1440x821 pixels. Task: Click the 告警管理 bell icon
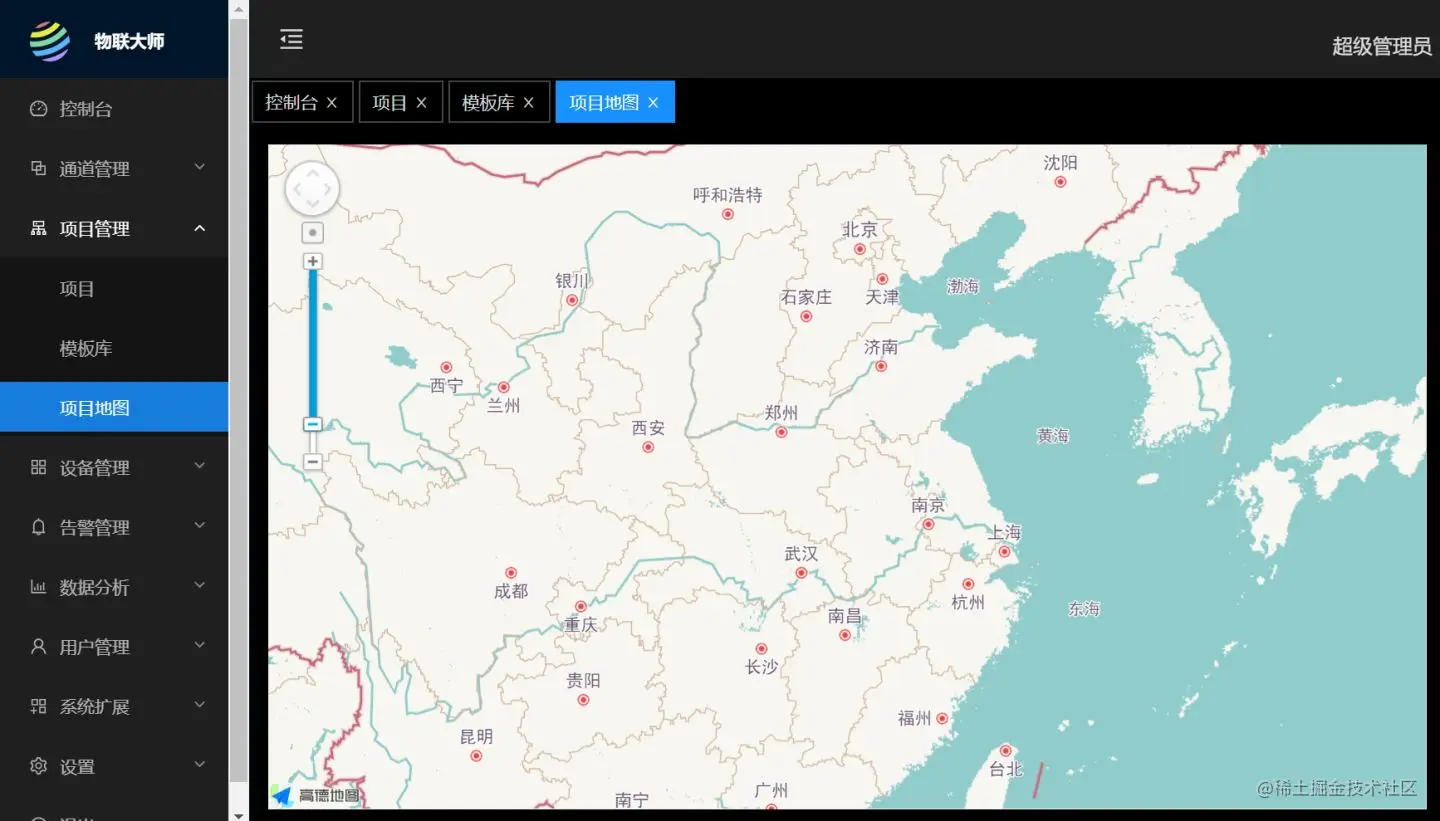pyautogui.click(x=38, y=527)
